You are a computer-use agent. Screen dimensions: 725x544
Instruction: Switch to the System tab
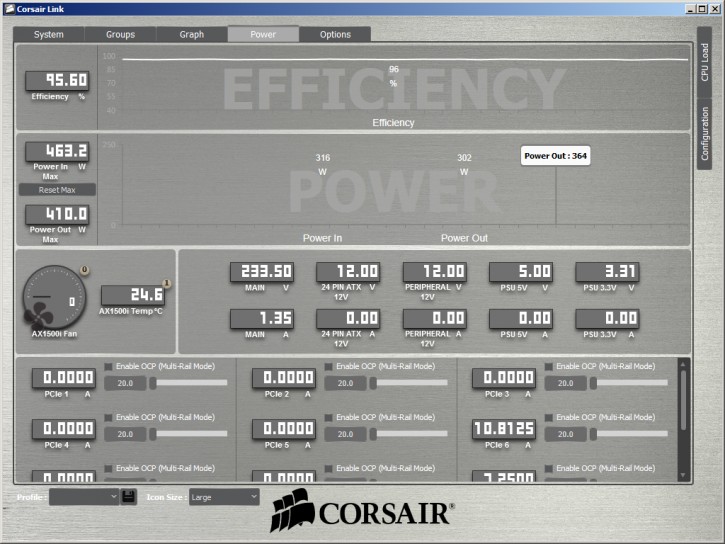(49, 34)
